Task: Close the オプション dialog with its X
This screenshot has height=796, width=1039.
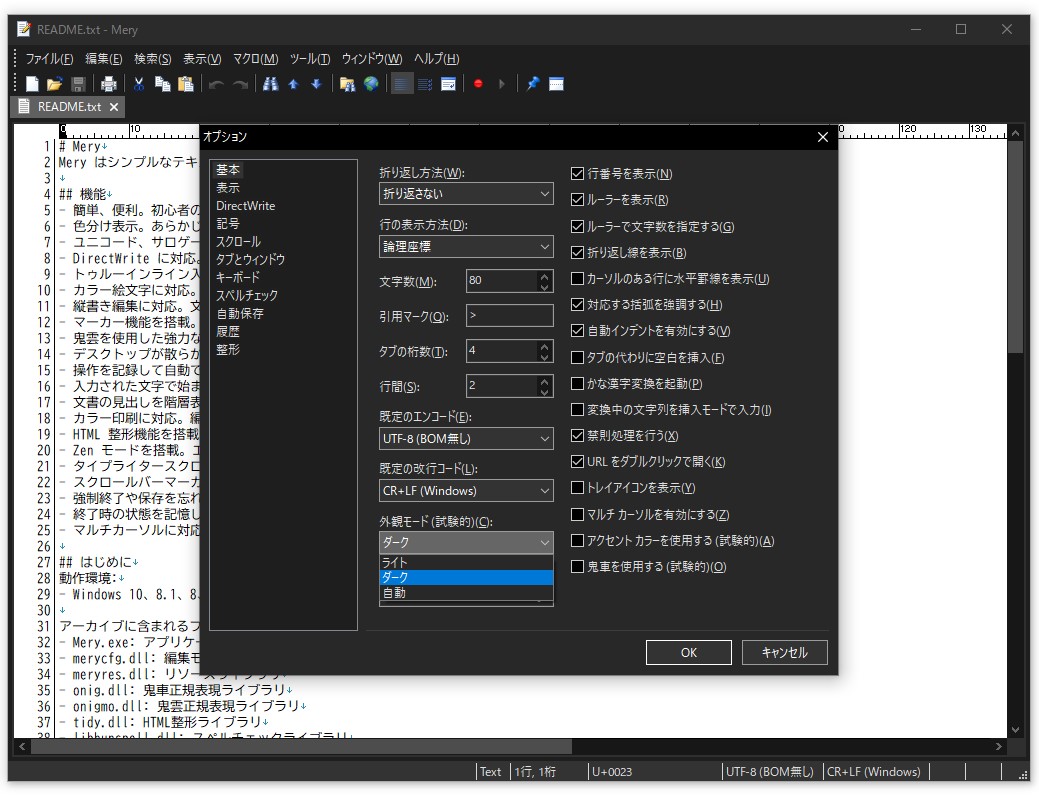Action: (823, 137)
